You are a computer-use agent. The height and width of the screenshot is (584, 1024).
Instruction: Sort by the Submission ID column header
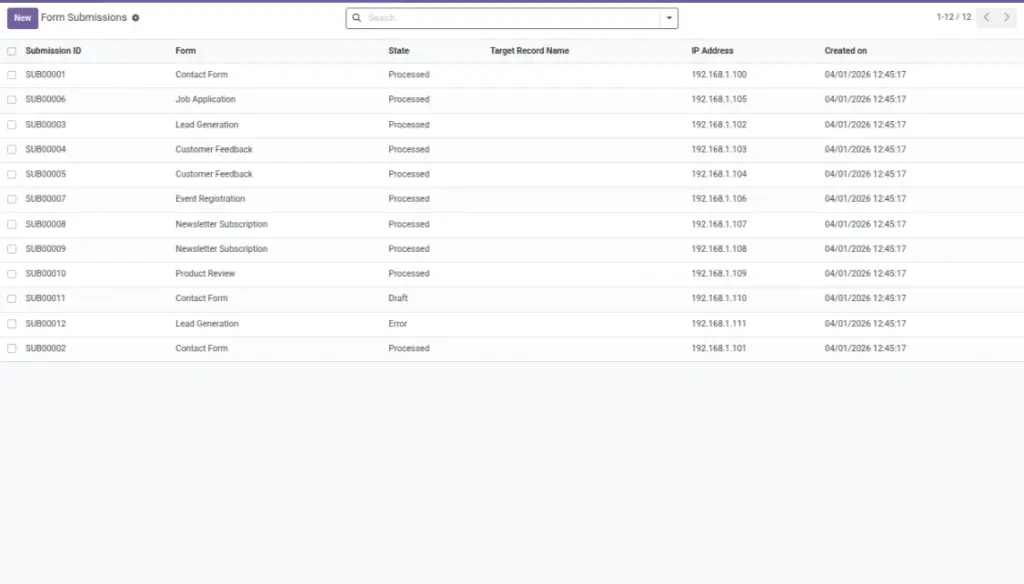point(54,51)
